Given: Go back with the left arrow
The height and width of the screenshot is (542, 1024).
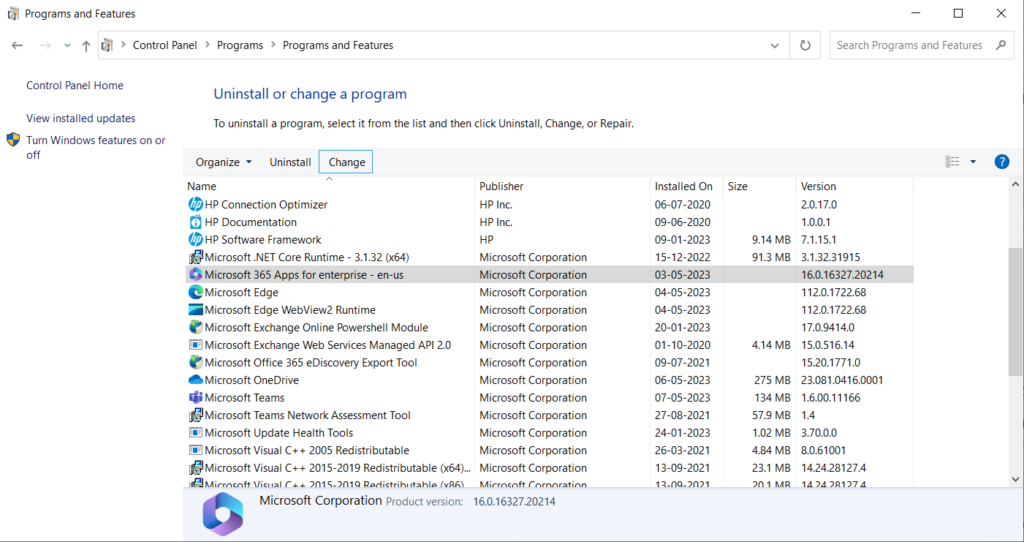Looking at the screenshot, I should (18, 46).
